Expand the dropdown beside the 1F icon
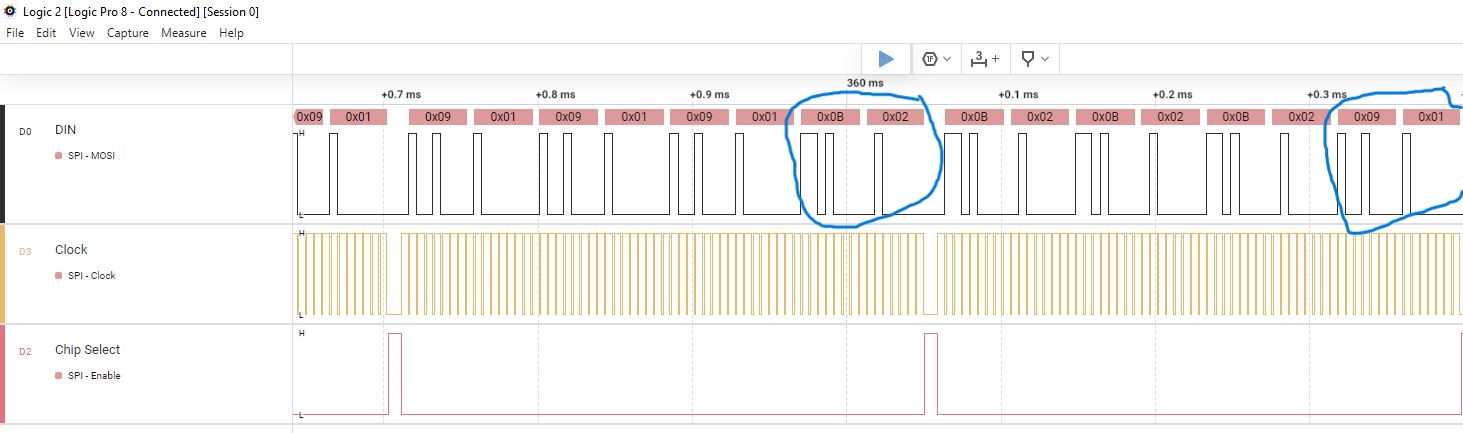Viewport: 1463px width, 433px height. 947,59
